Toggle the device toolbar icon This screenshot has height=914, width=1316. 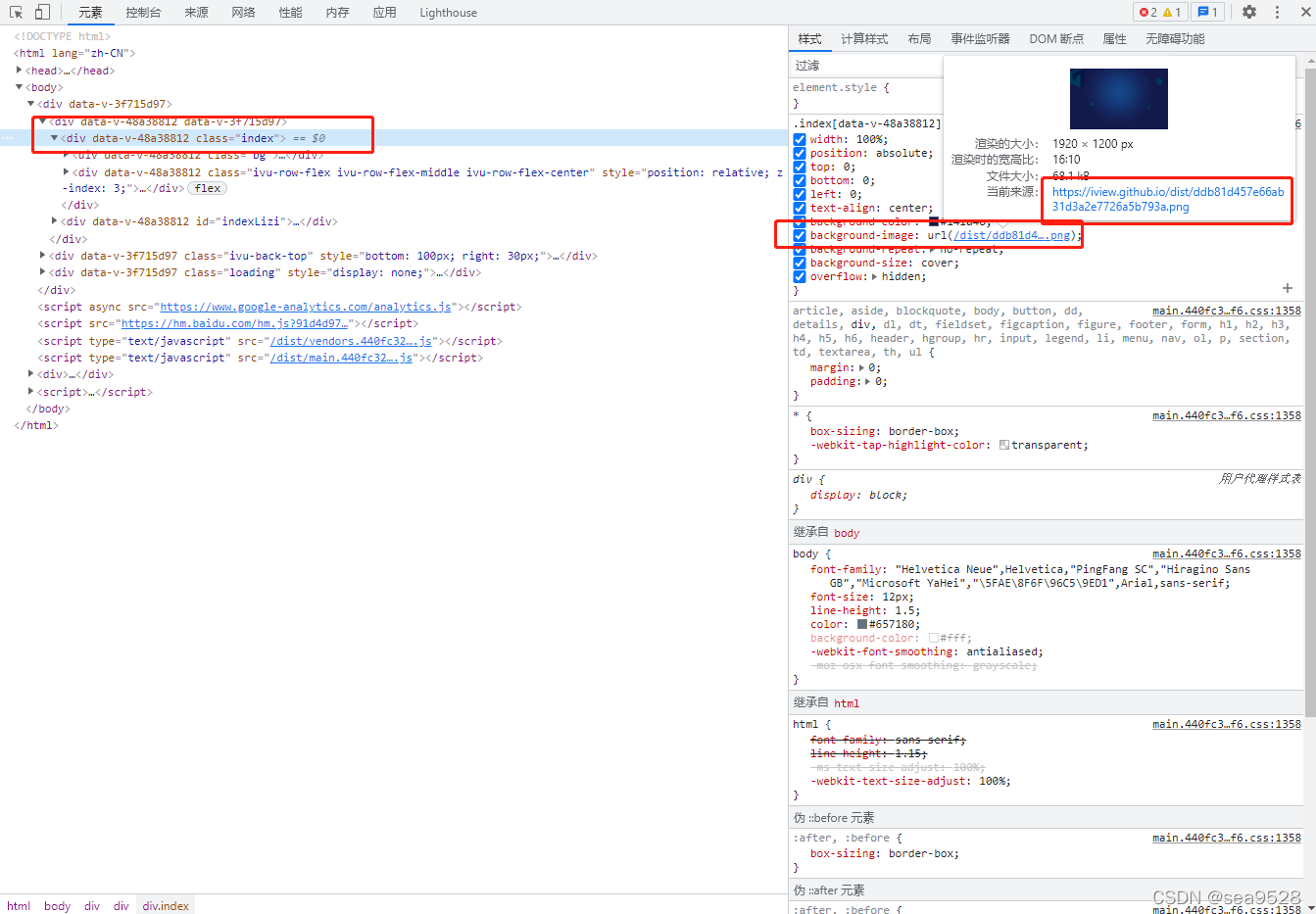[x=42, y=12]
